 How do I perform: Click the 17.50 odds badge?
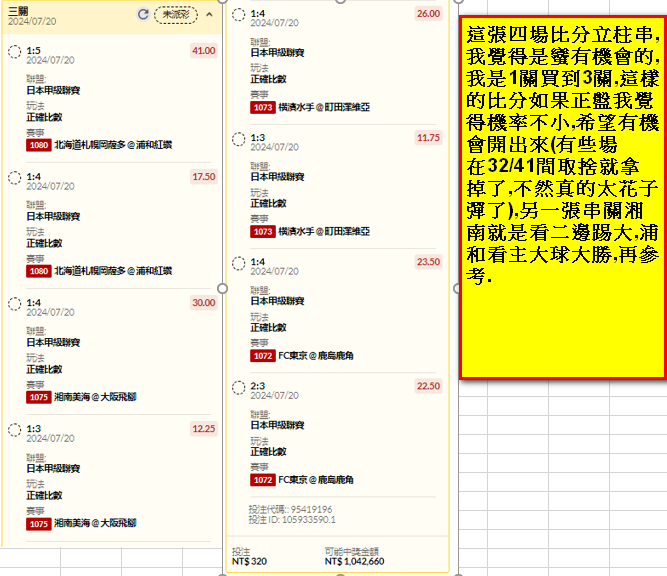coord(203,177)
